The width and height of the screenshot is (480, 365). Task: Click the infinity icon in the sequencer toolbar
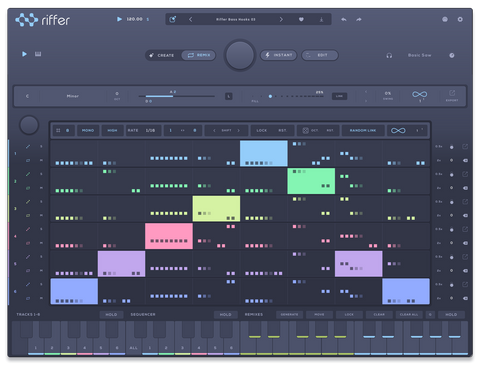point(398,130)
